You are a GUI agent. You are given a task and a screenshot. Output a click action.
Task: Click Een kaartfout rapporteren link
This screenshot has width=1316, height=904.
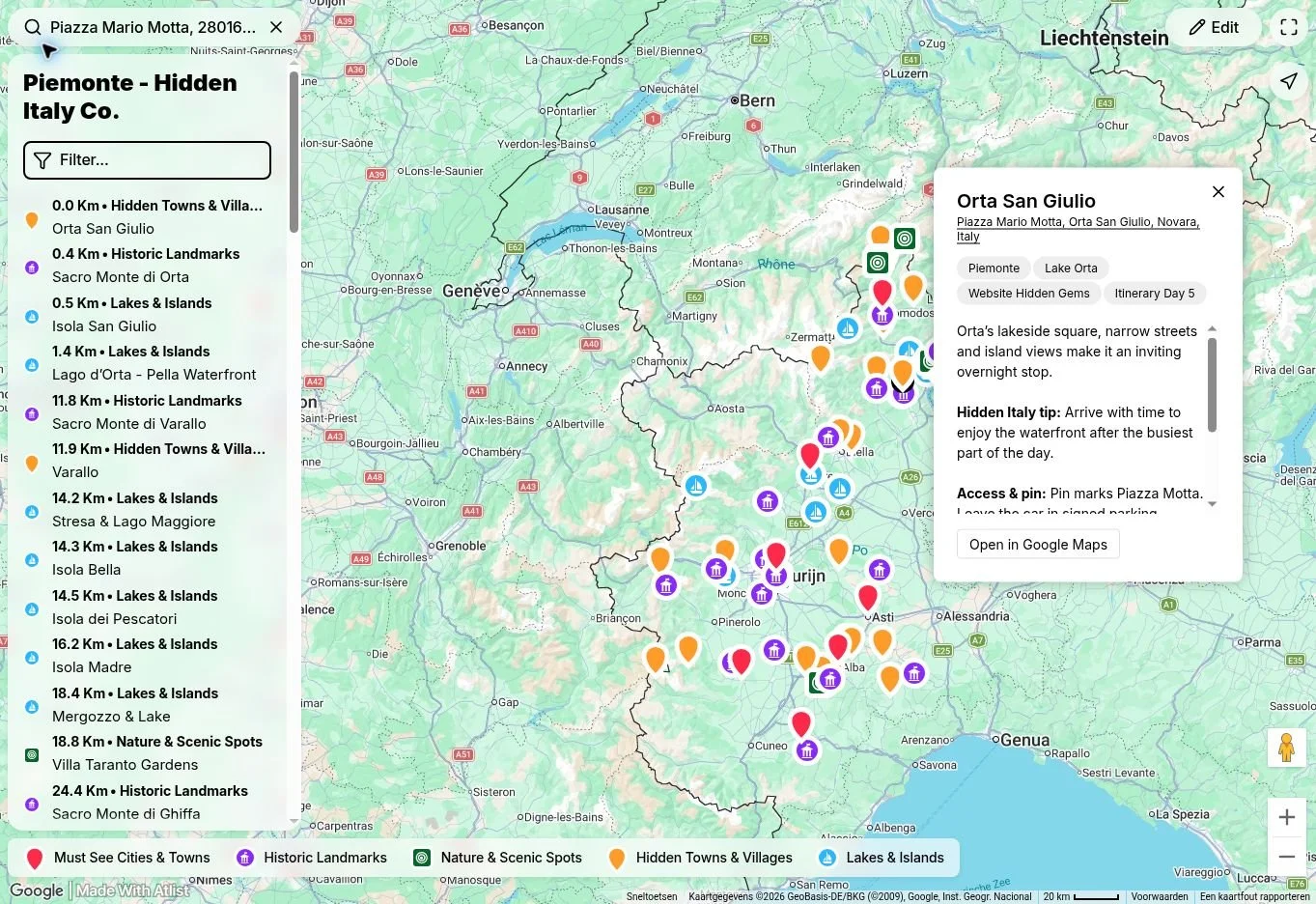point(1254,896)
